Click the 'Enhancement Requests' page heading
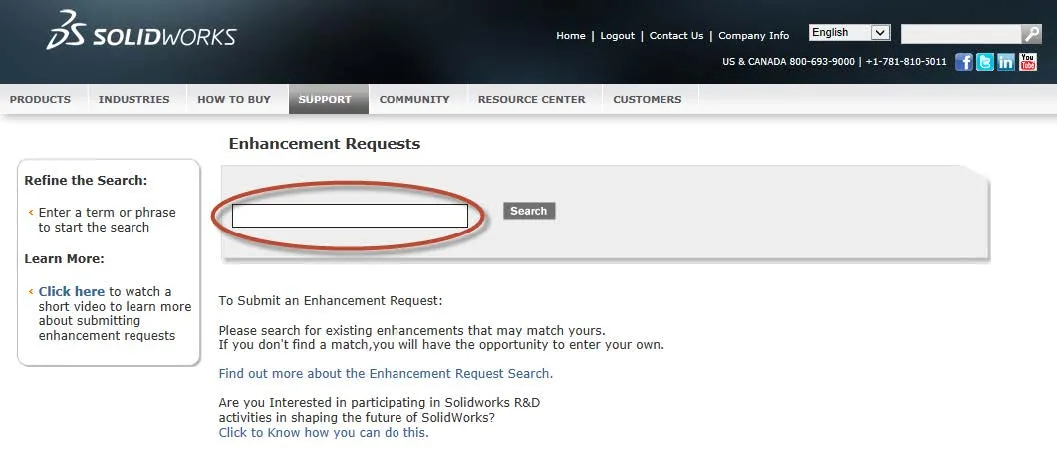Image resolution: width=1057 pixels, height=464 pixels. 324,144
